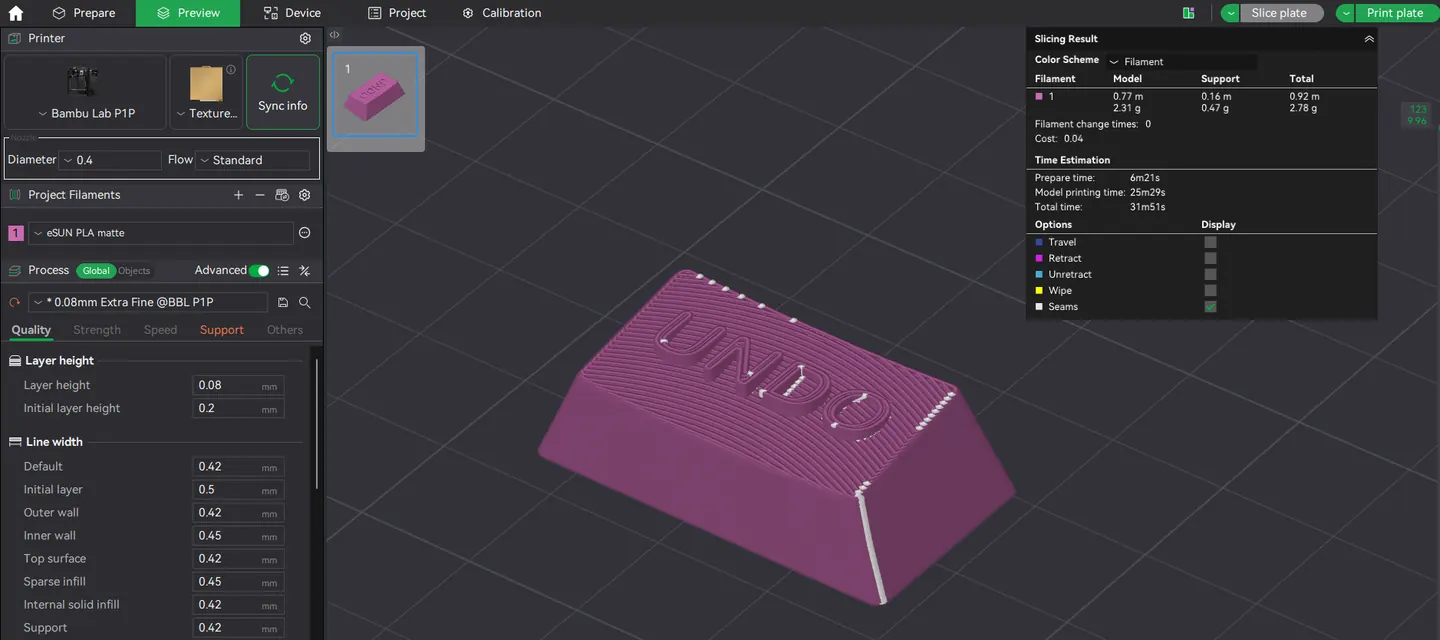Viewport: 1440px width, 640px height.
Task: Open process settings list icon
Action: 283,271
